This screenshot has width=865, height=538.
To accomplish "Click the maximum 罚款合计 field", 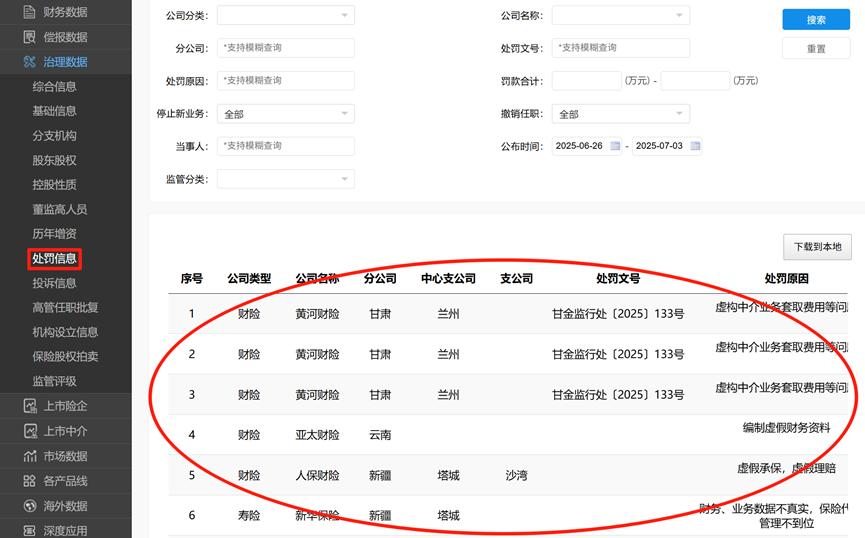I will pos(695,81).
